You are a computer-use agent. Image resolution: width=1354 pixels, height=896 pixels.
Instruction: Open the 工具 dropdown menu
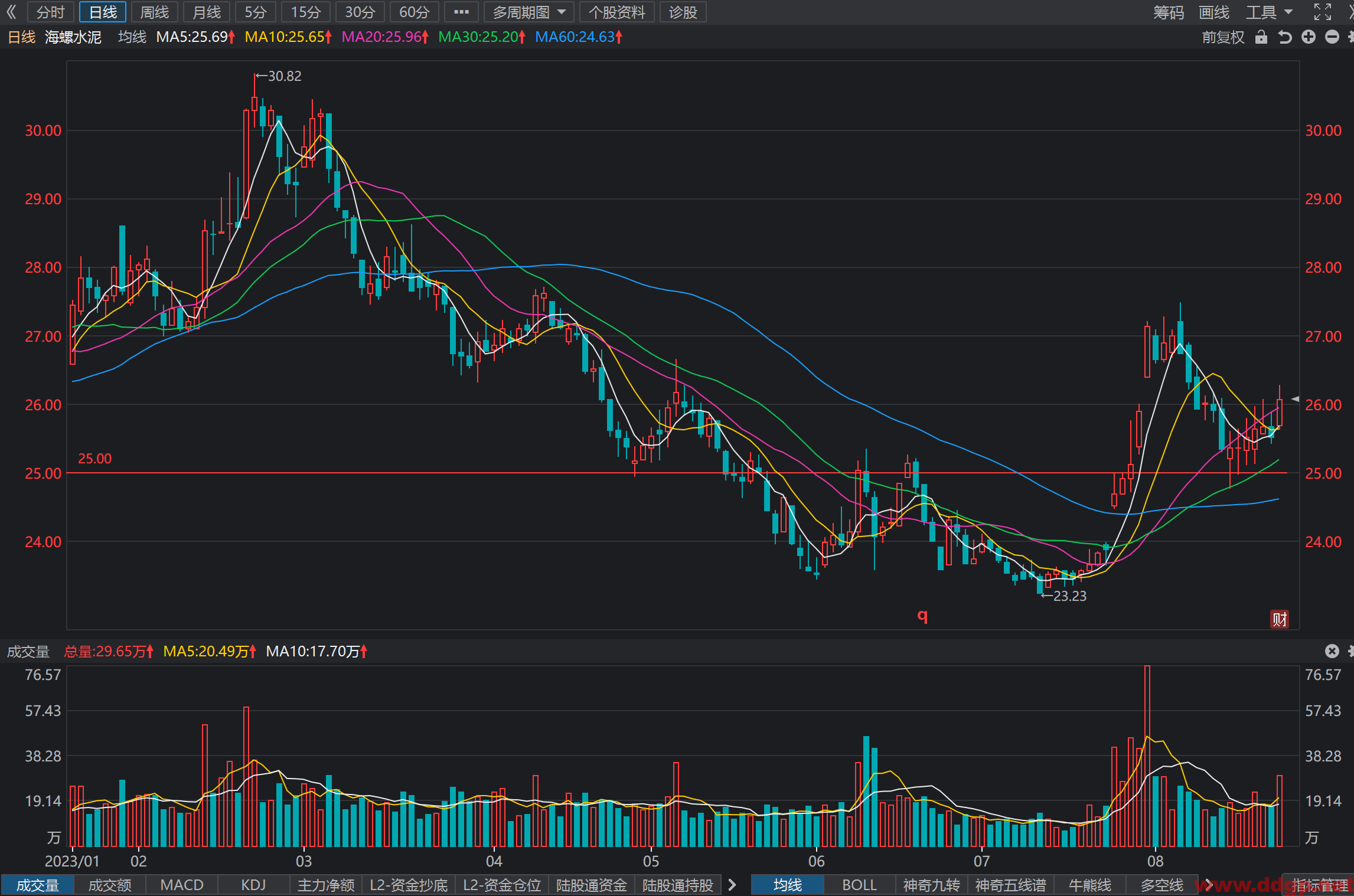pos(1269,12)
